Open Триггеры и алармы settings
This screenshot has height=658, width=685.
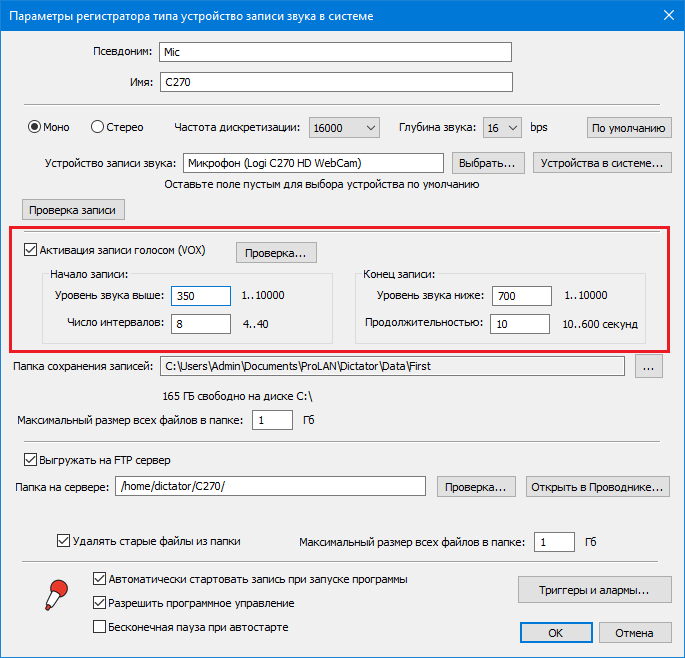pos(594,590)
